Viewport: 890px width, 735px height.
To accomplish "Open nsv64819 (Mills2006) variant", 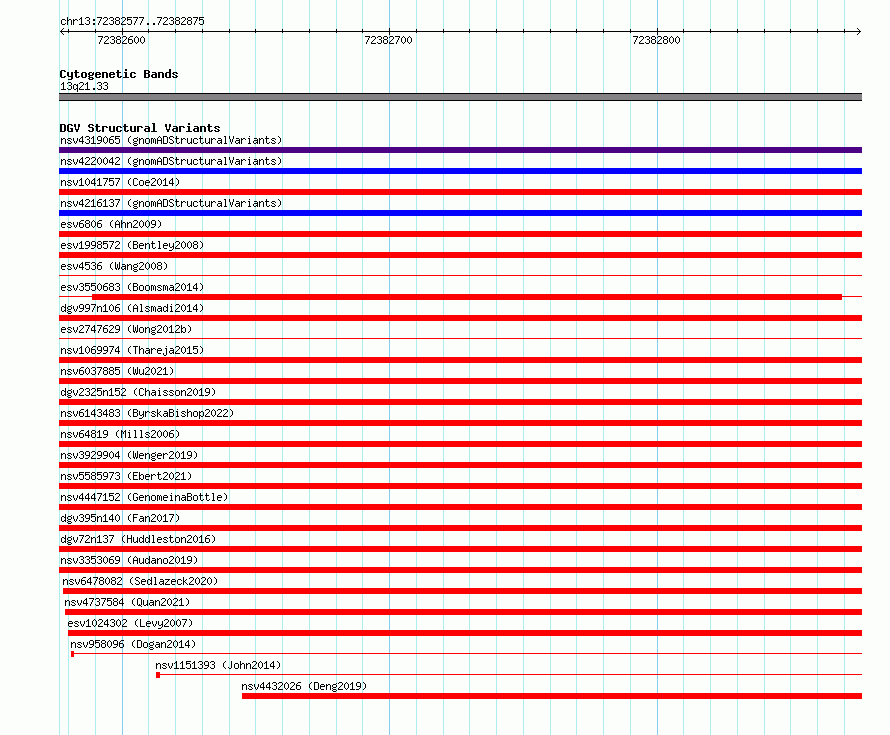I will [120, 434].
